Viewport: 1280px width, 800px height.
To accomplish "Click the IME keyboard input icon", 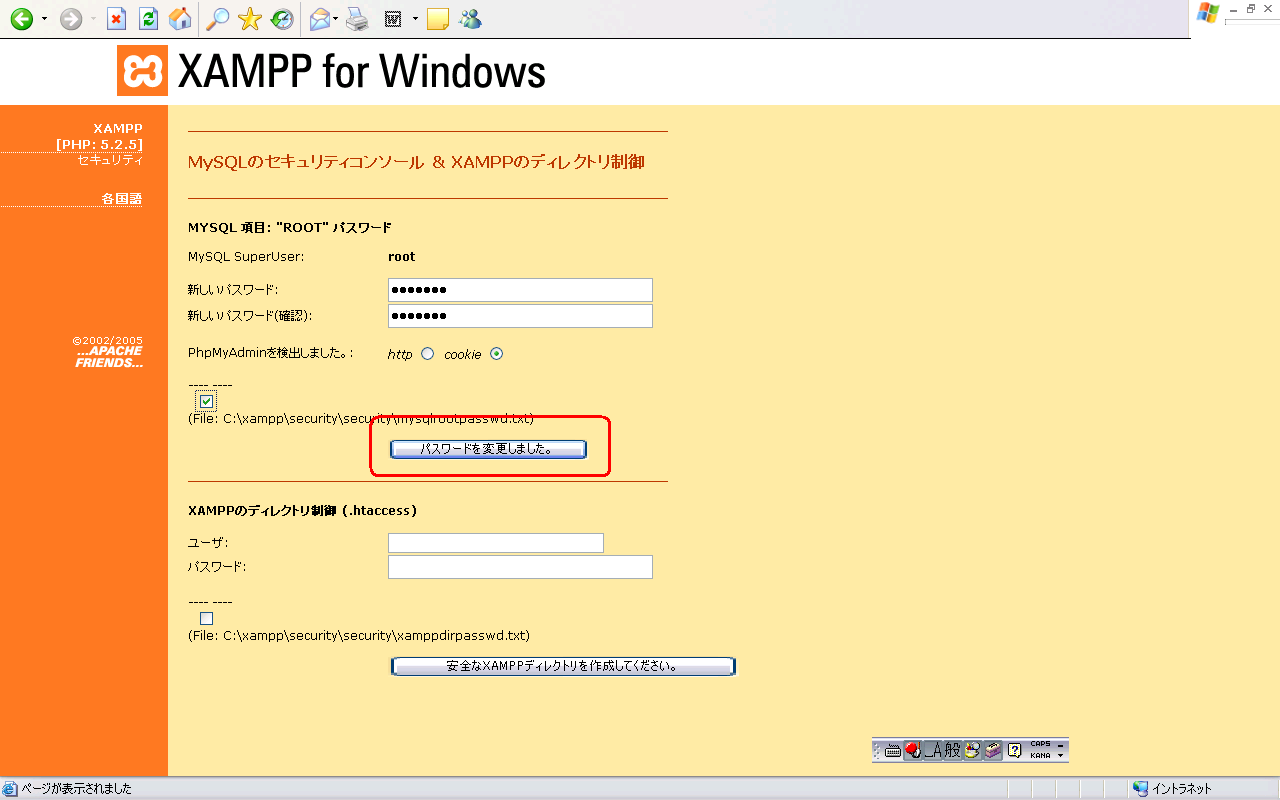I will [x=893, y=750].
